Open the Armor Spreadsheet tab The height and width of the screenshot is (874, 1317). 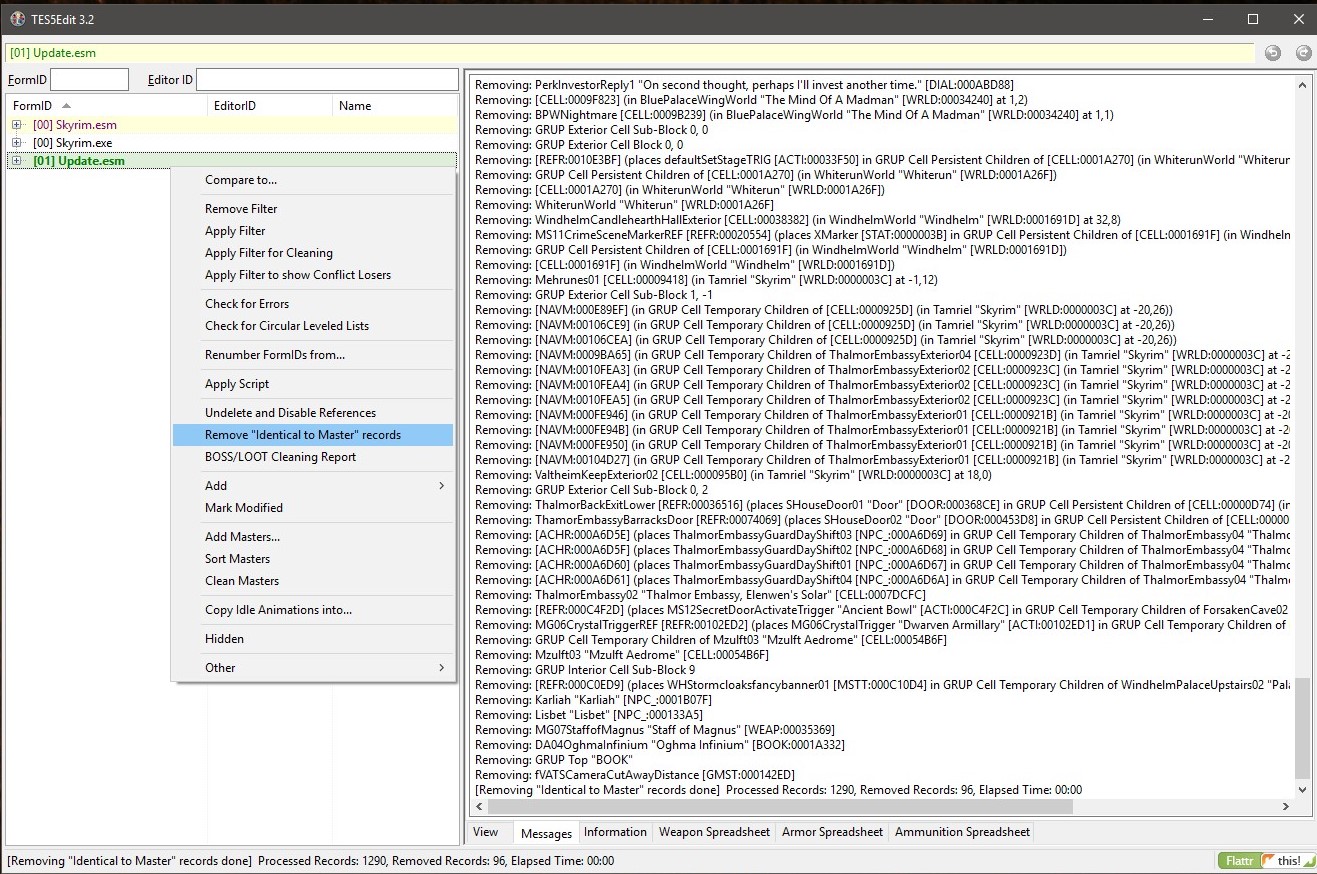(x=832, y=832)
